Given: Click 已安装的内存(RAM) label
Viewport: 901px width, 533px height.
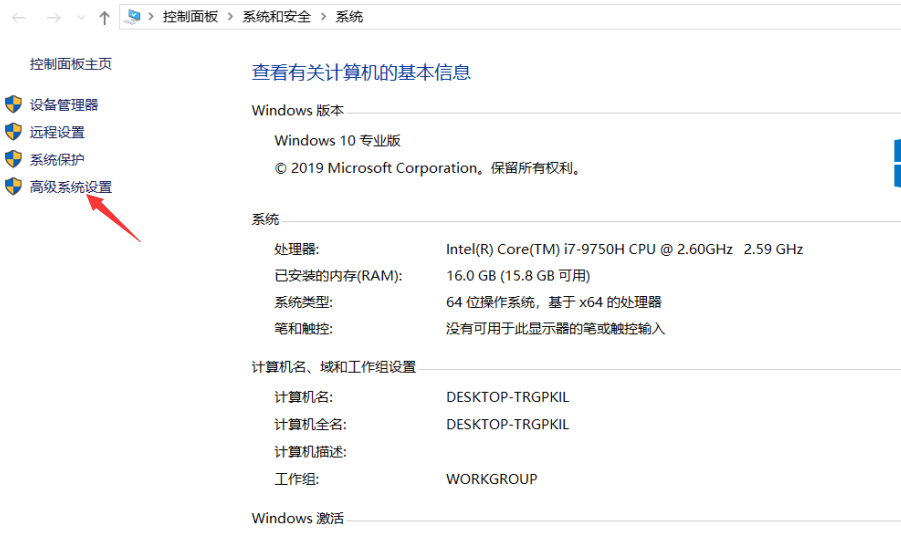Looking at the screenshot, I should pyautogui.click(x=338, y=276).
